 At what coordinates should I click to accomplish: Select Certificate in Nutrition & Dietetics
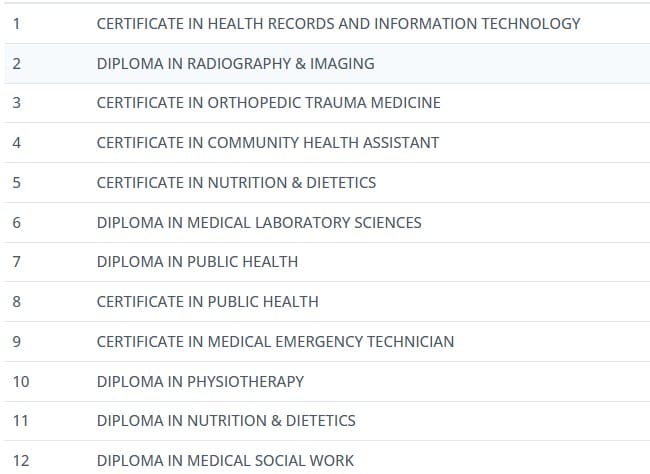click(236, 183)
